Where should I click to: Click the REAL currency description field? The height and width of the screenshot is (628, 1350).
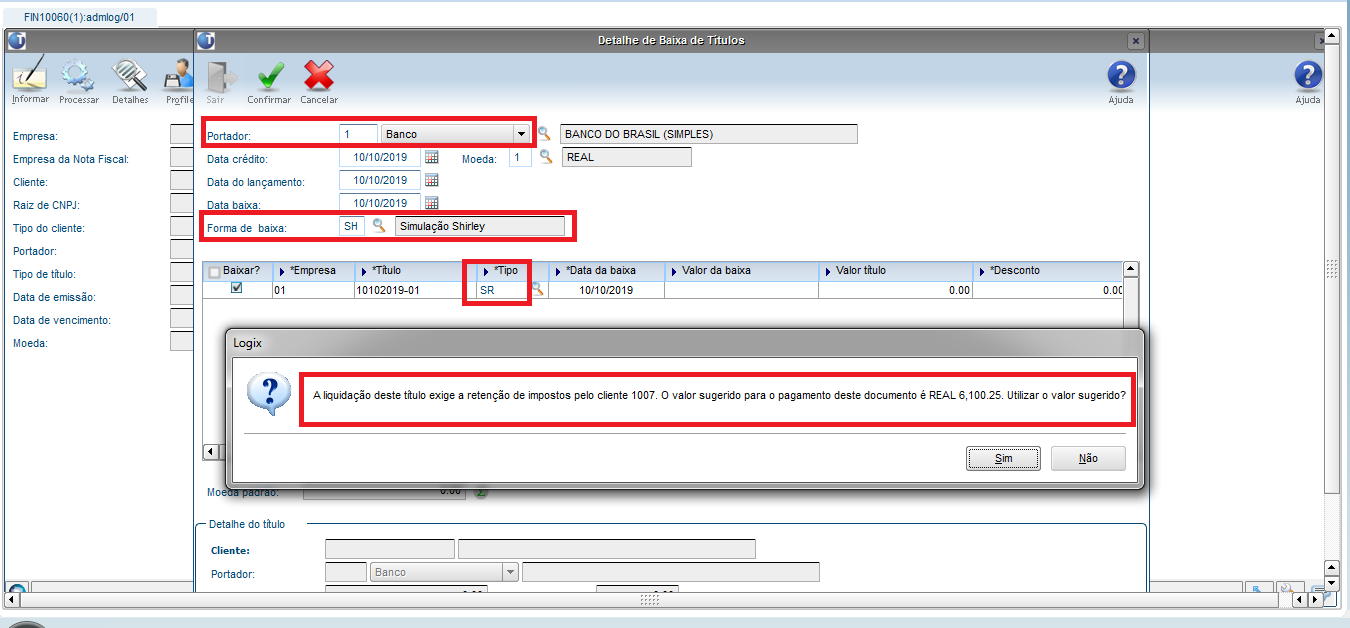coord(626,157)
